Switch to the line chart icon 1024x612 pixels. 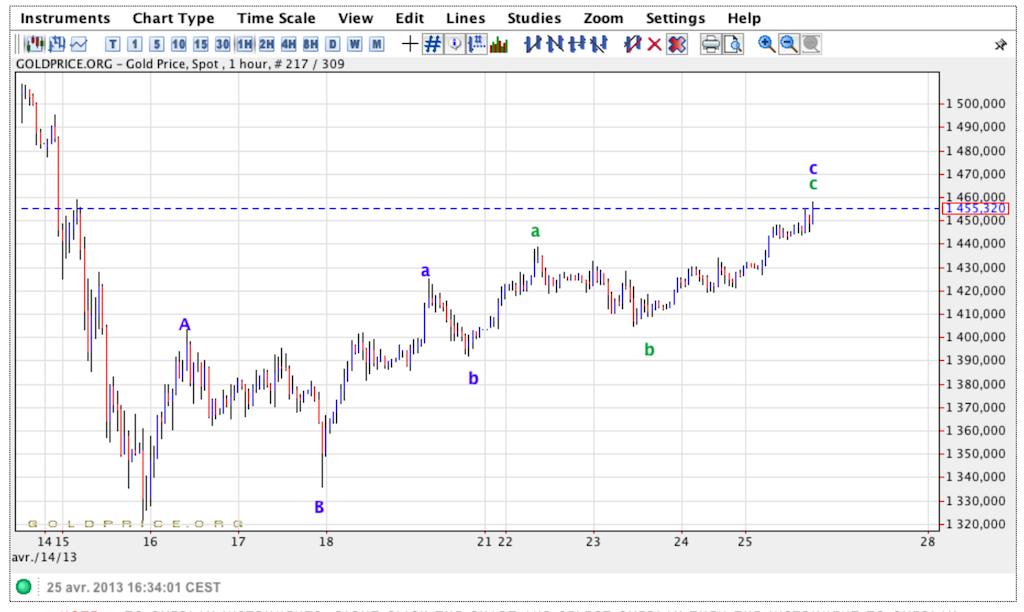tap(78, 44)
